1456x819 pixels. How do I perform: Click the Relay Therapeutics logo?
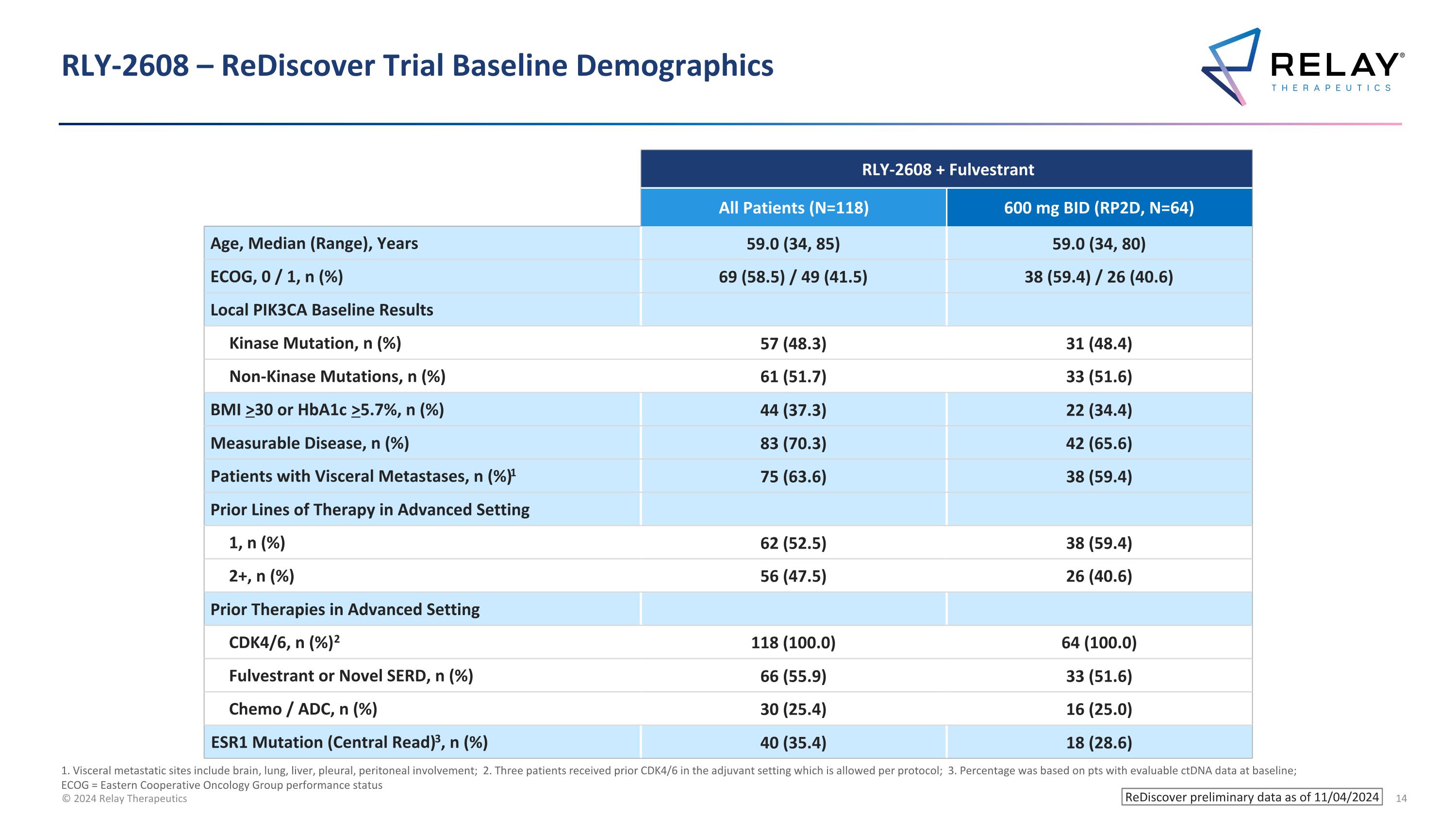tap(1302, 67)
